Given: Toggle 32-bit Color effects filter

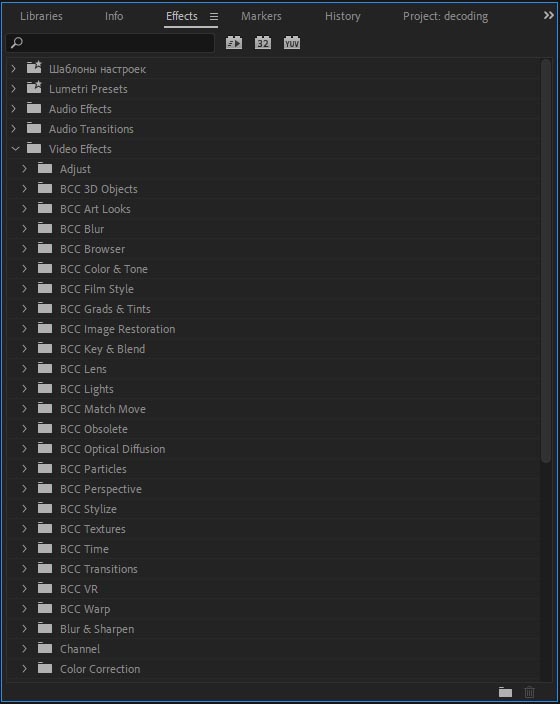Looking at the screenshot, I should pos(263,43).
